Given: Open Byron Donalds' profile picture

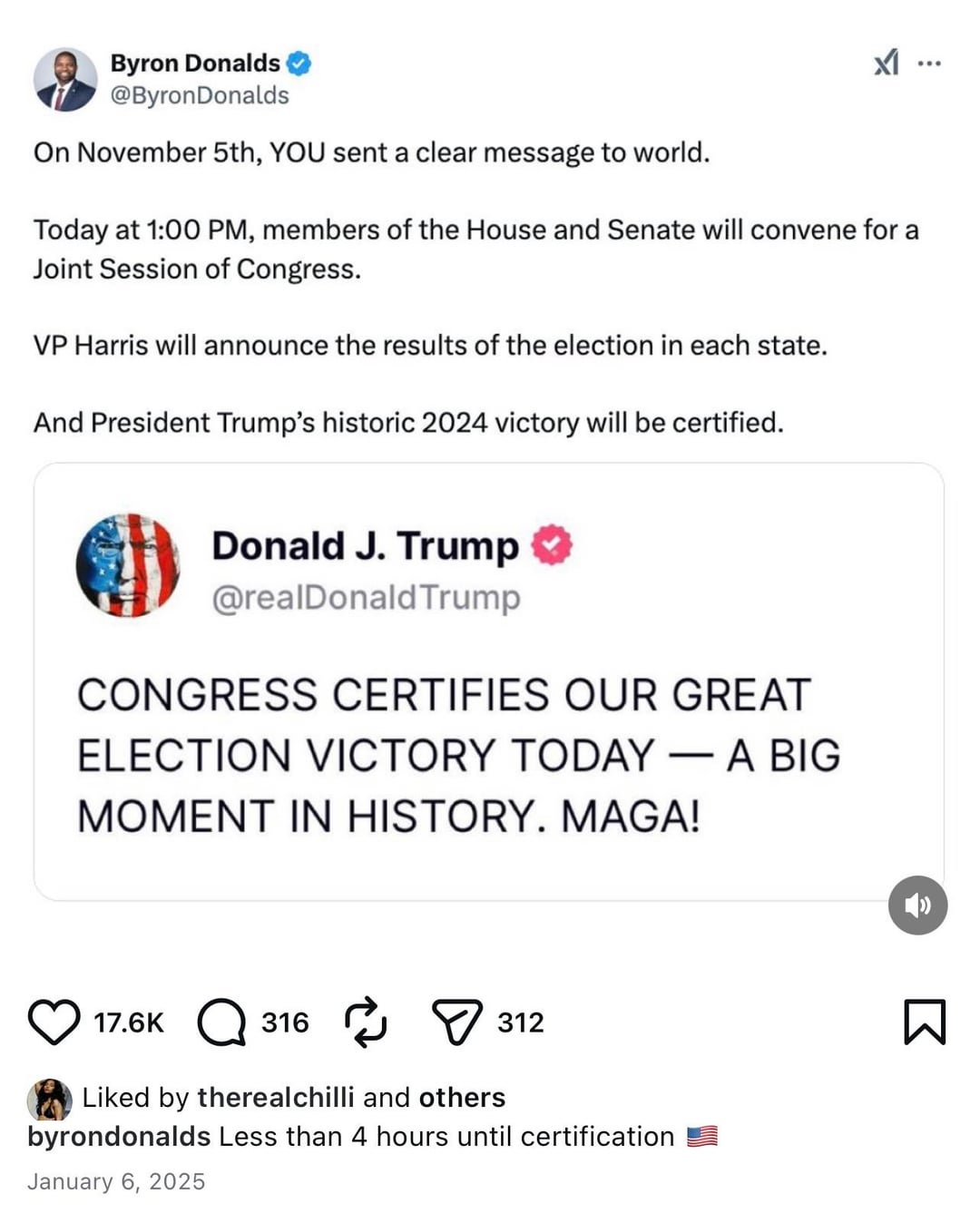Looking at the screenshot, I should [65, 80].
